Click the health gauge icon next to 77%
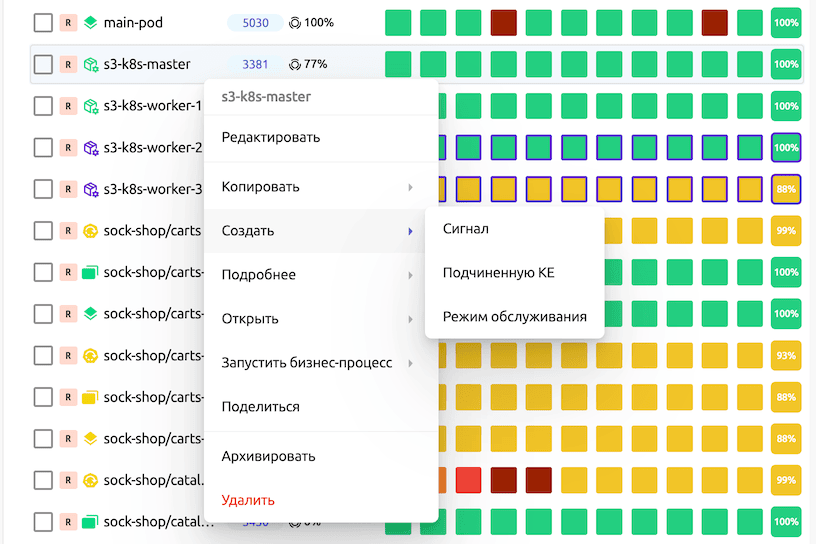 [x=295, y=64]
